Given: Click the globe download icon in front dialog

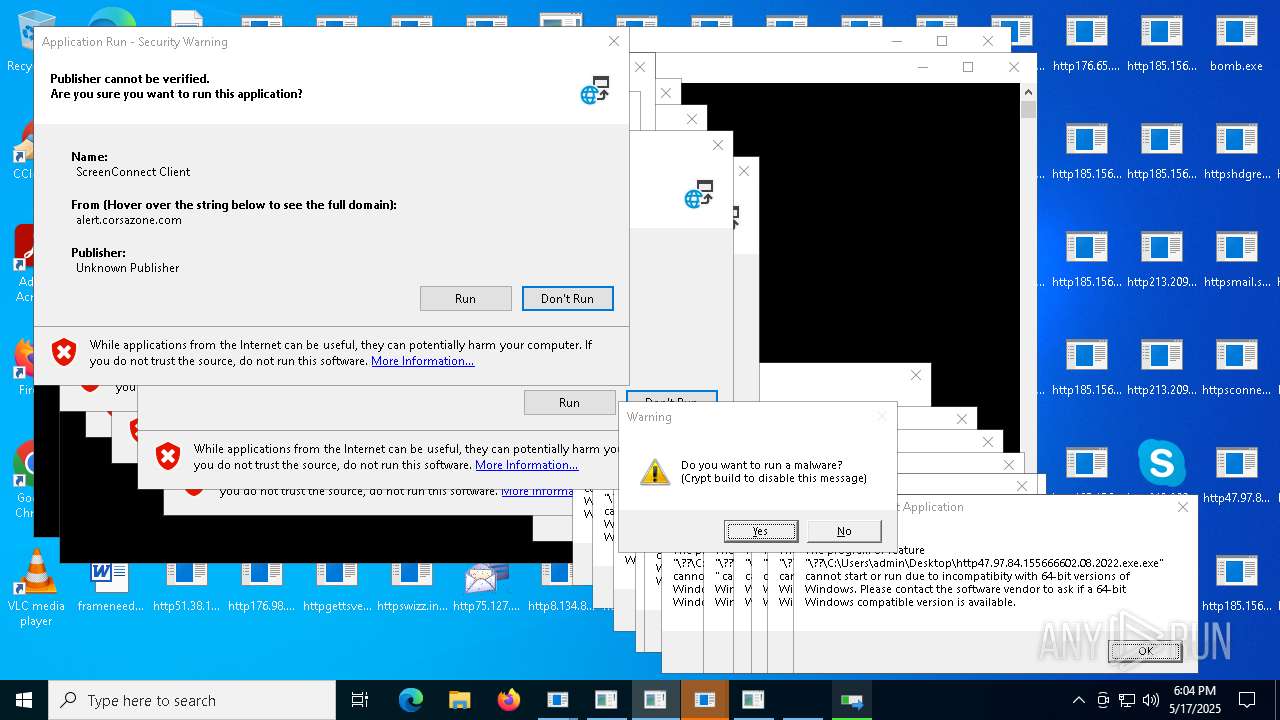Looking at the screenshot, I should [595, 90].
